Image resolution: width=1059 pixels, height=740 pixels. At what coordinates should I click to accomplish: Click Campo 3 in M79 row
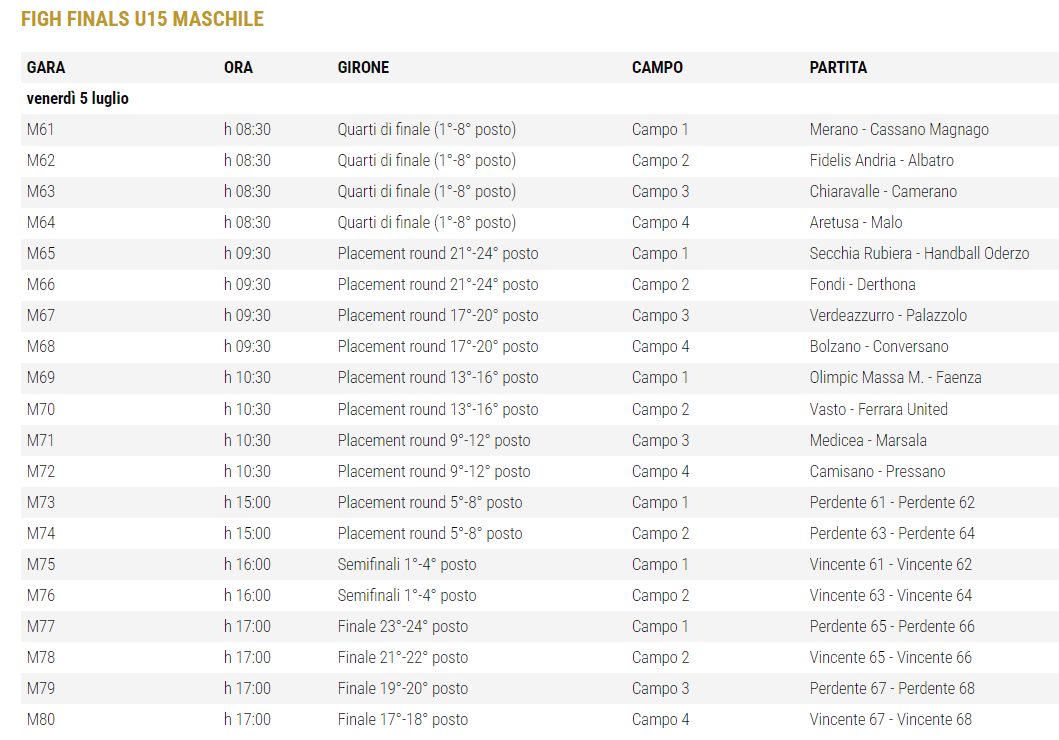coord(661,689)
